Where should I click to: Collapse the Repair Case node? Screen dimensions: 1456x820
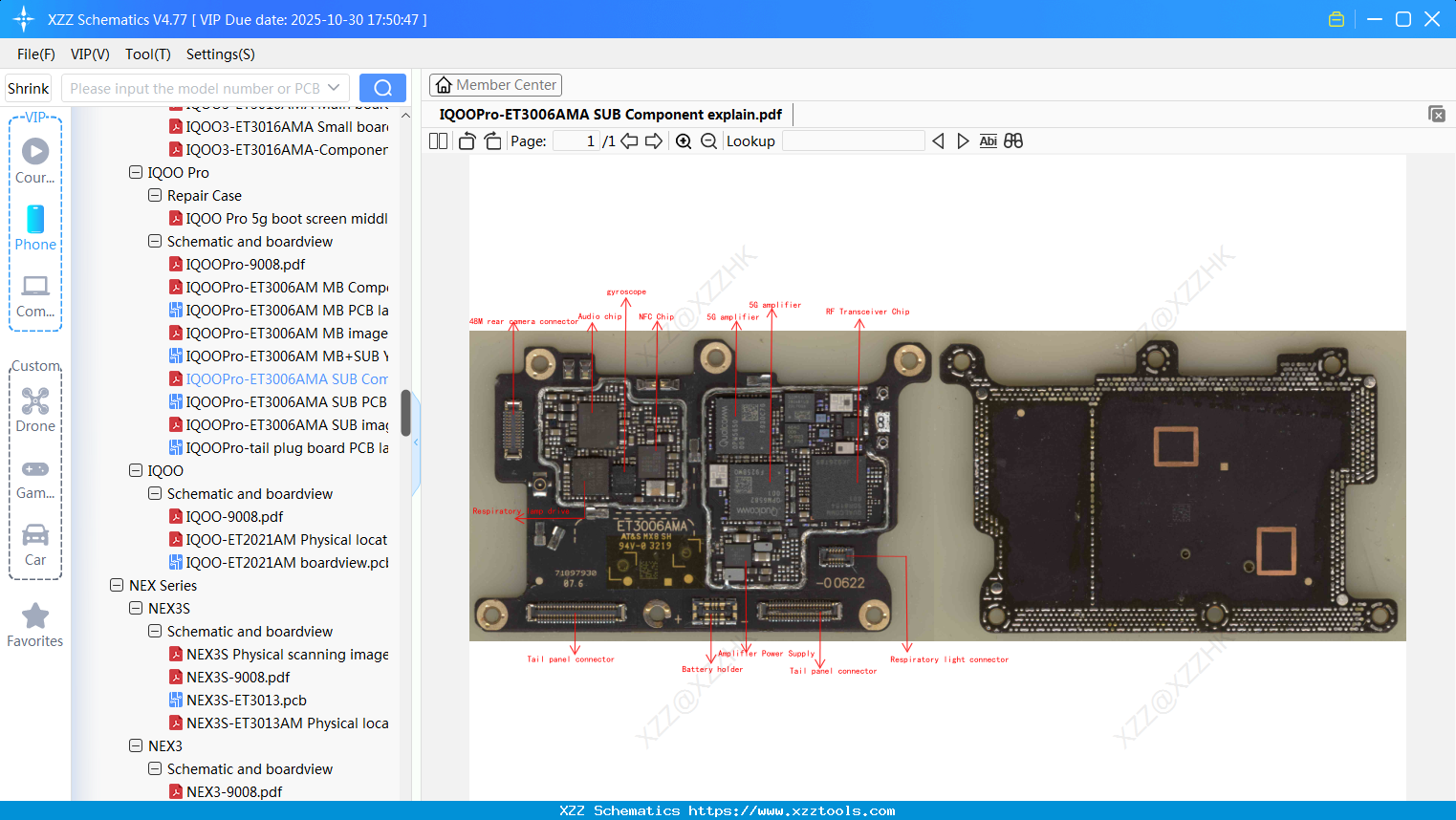pyautogui.click(x=155, y=196)
